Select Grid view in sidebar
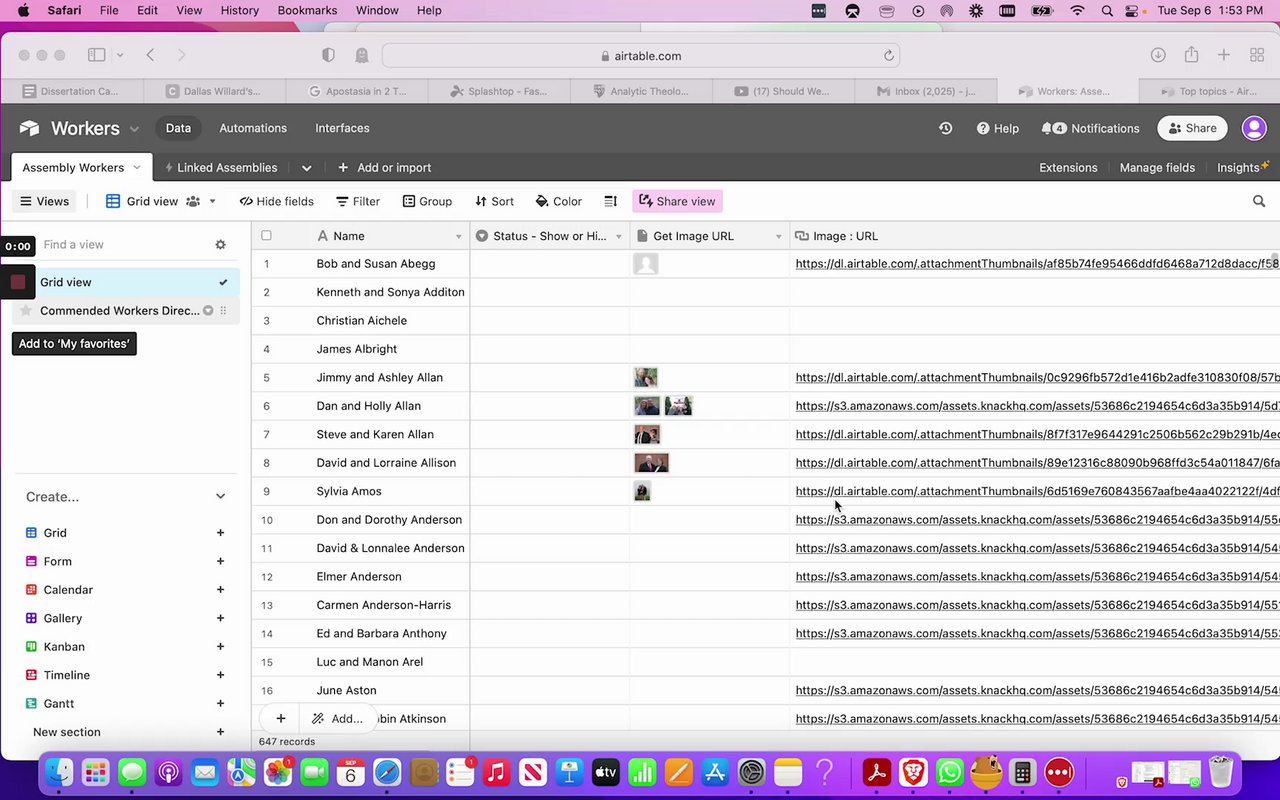Screen dimensions: 1280x800 (126, 282)
